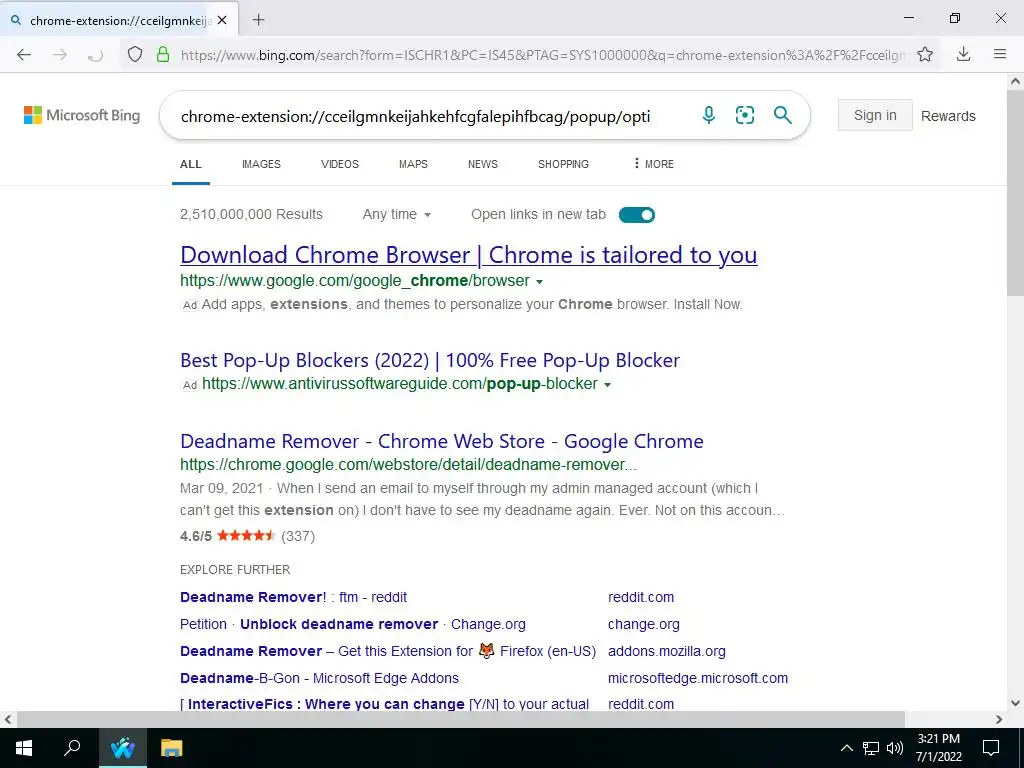Start voice search with the microphone icon

tap(709, 116)
